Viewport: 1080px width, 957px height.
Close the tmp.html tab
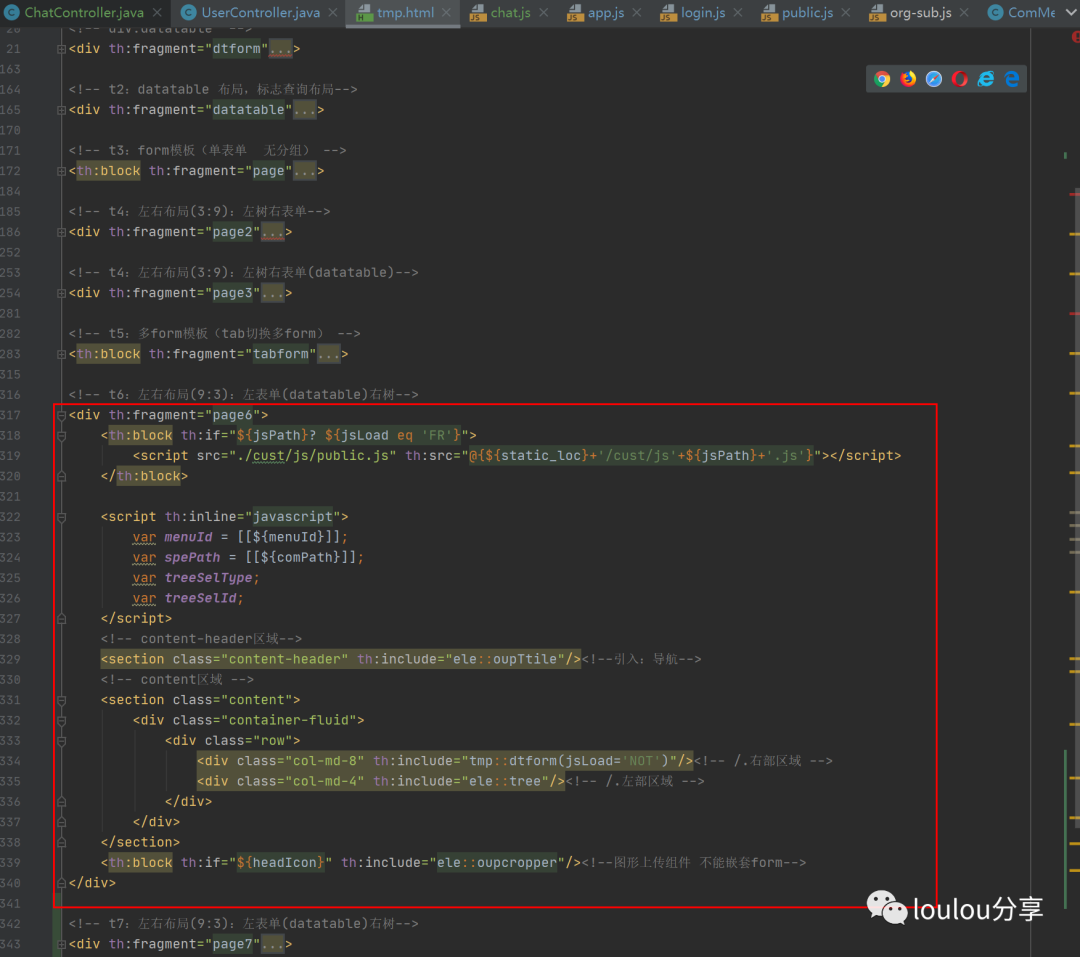coord(446,12)
